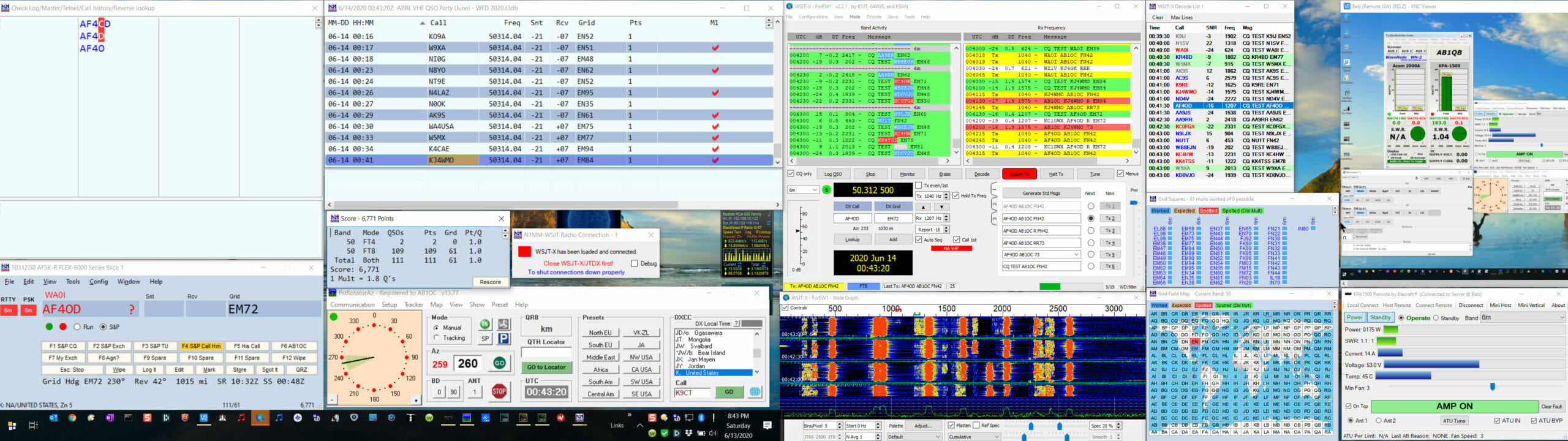
Task: Click the K9CT Call input field
Action: (692, 392)
